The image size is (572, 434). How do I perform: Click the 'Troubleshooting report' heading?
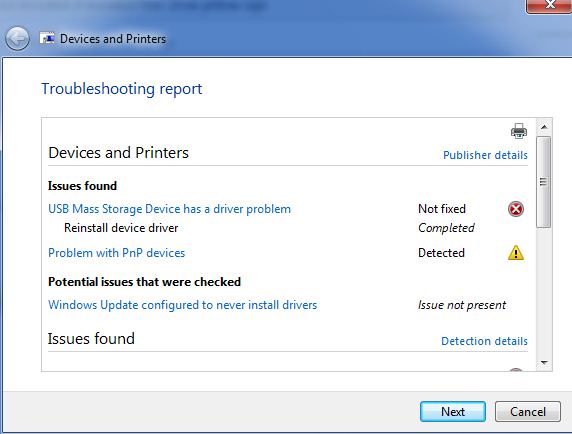[x=121, y=89]
